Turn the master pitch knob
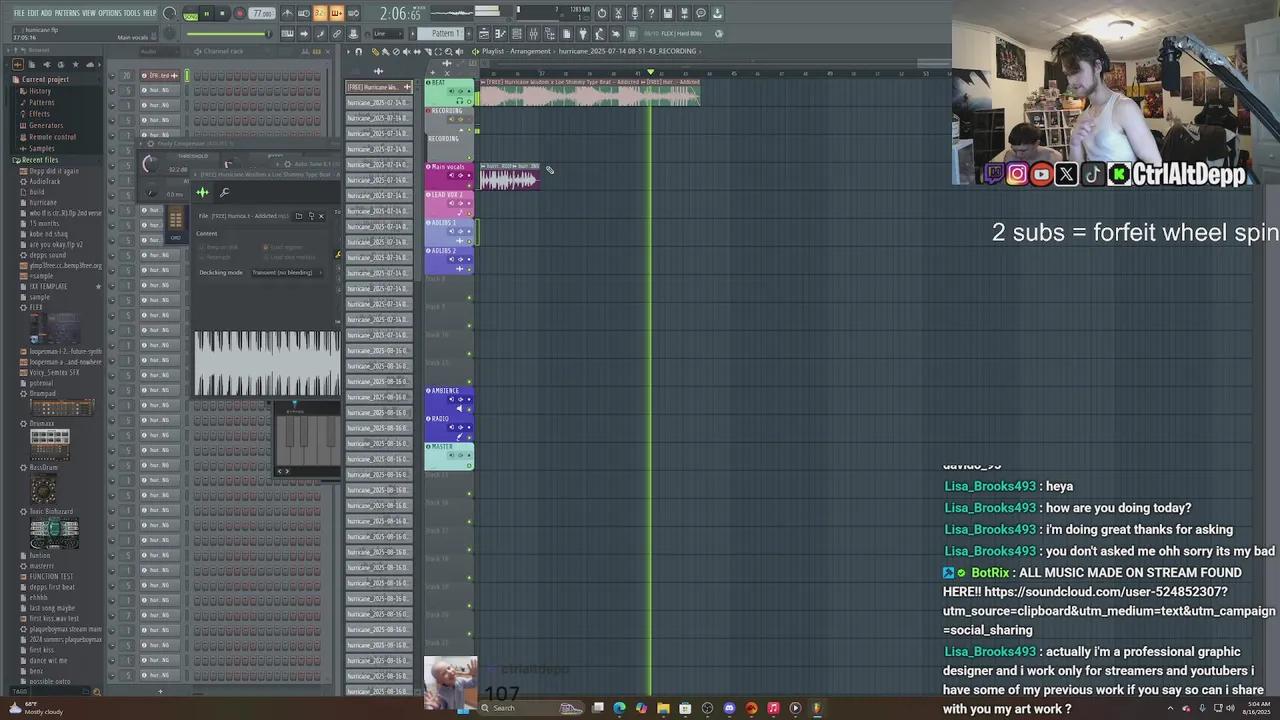 169,33
